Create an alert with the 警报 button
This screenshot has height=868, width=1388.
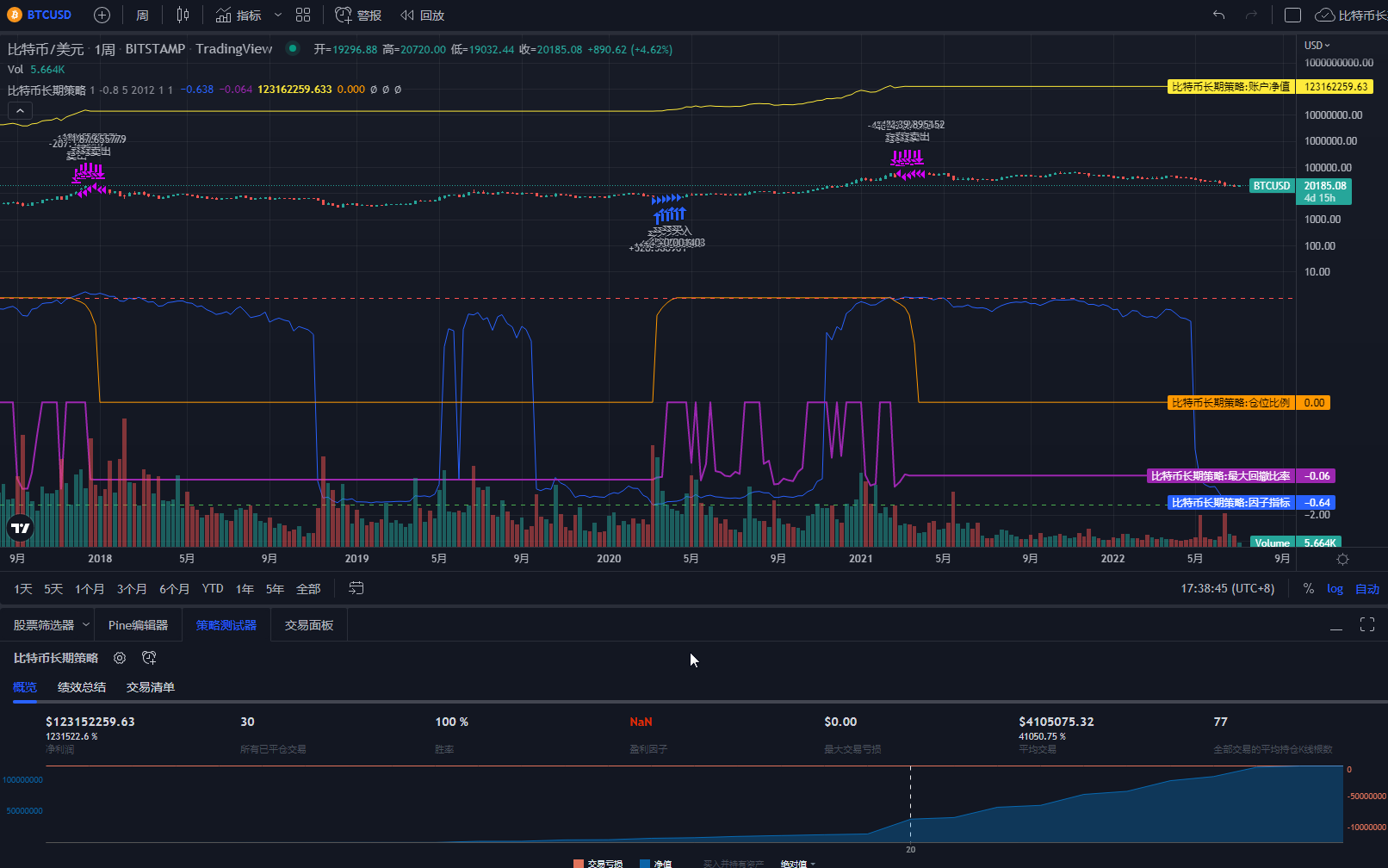click(x=358, y=15)
